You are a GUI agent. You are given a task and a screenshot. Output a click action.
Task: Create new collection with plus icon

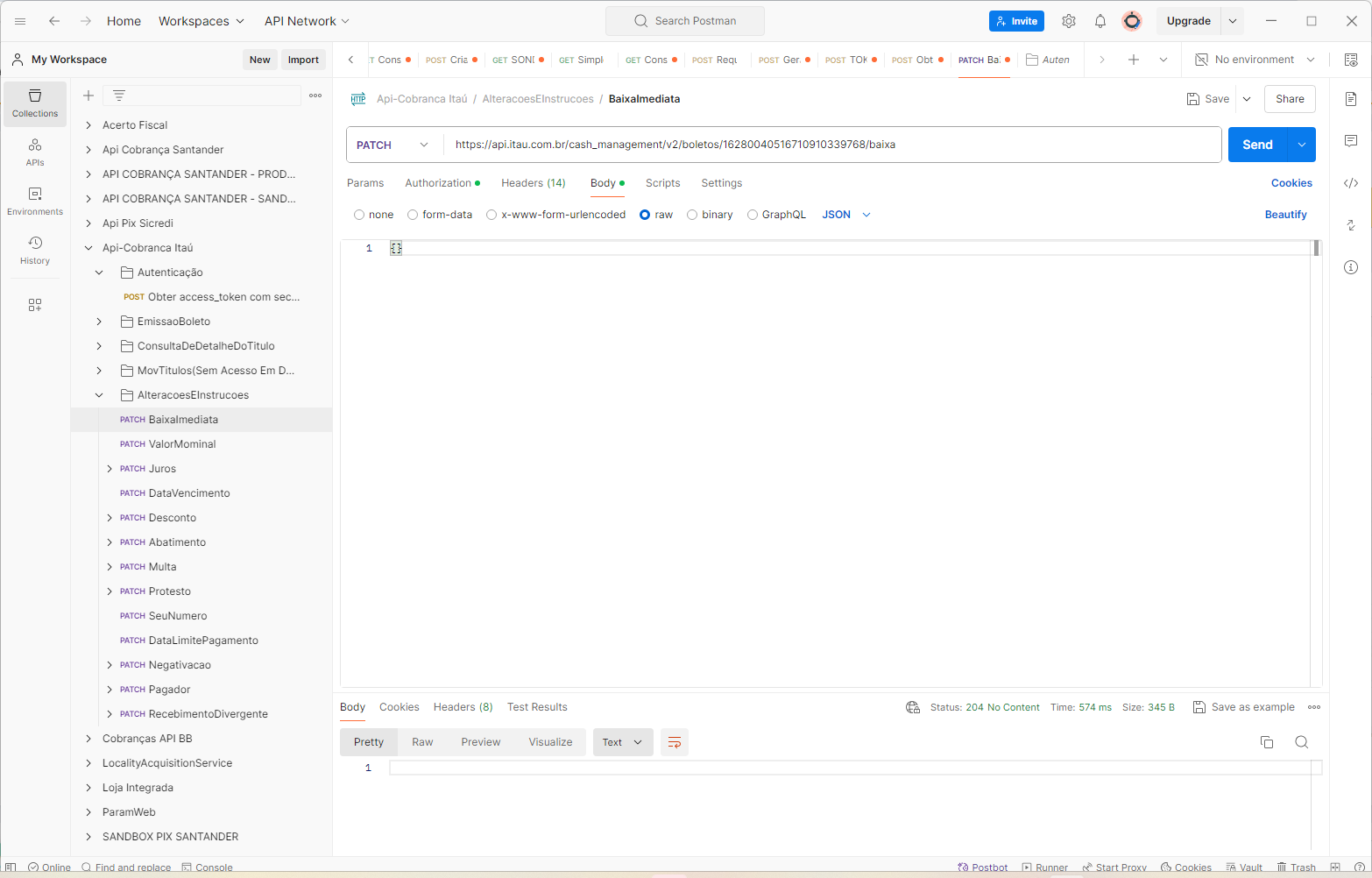[x=88, y=96]
